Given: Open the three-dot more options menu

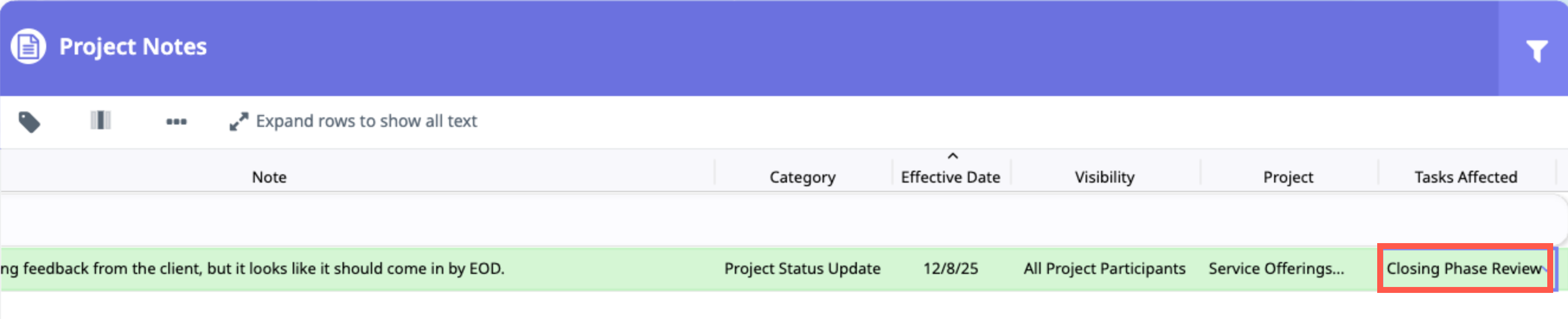Looking at the screenshot, I should tap(177, 122).
